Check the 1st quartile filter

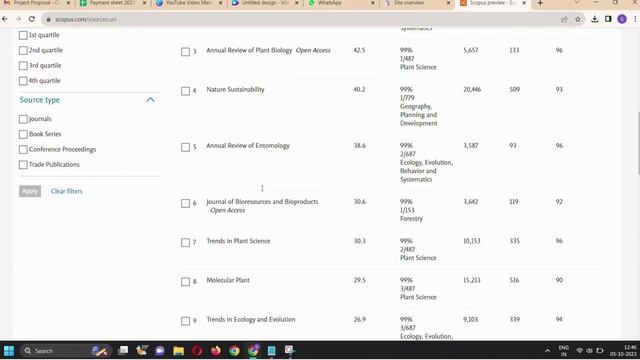[x=23, y=35]
